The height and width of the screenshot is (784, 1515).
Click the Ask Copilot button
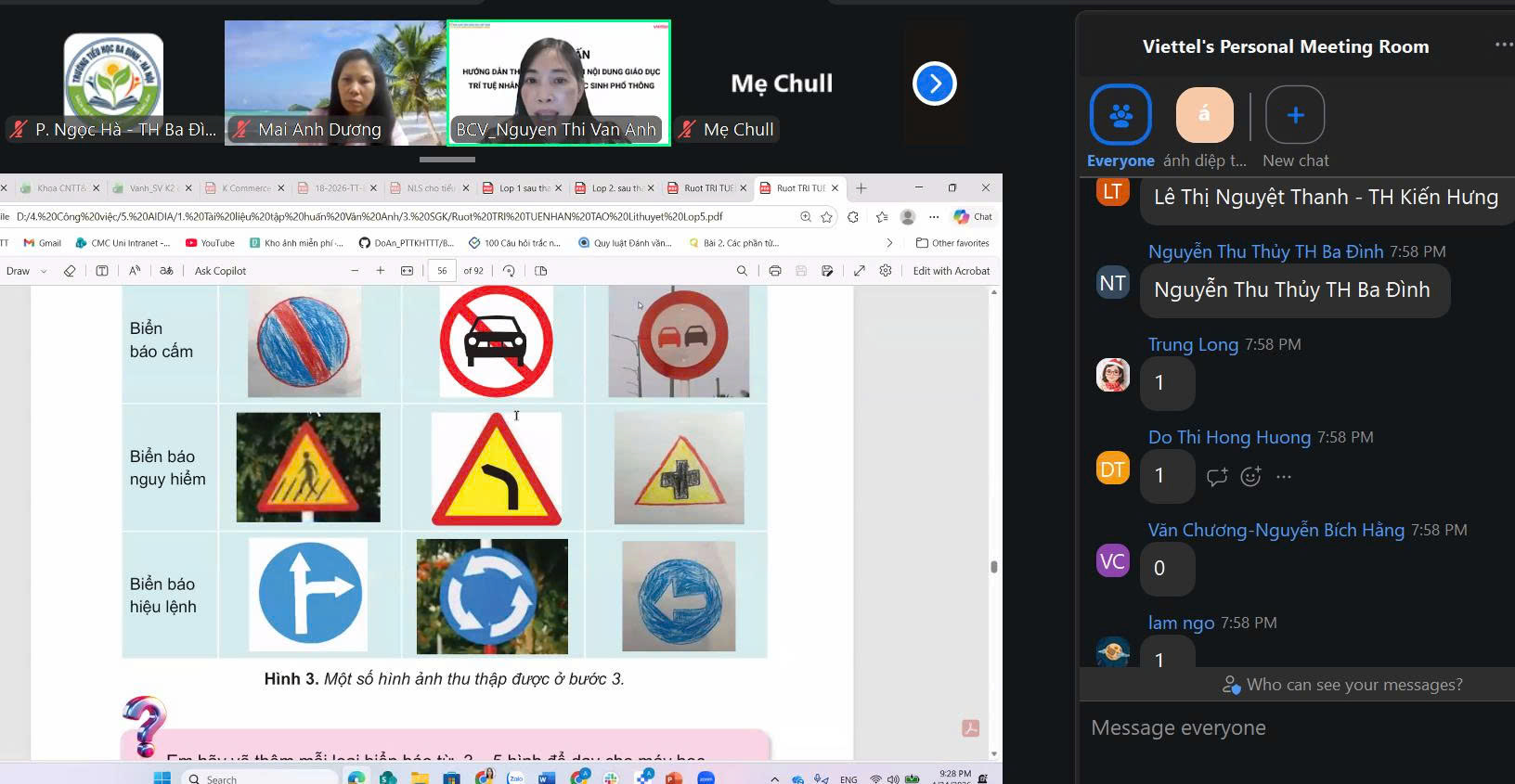coord(220,271)
